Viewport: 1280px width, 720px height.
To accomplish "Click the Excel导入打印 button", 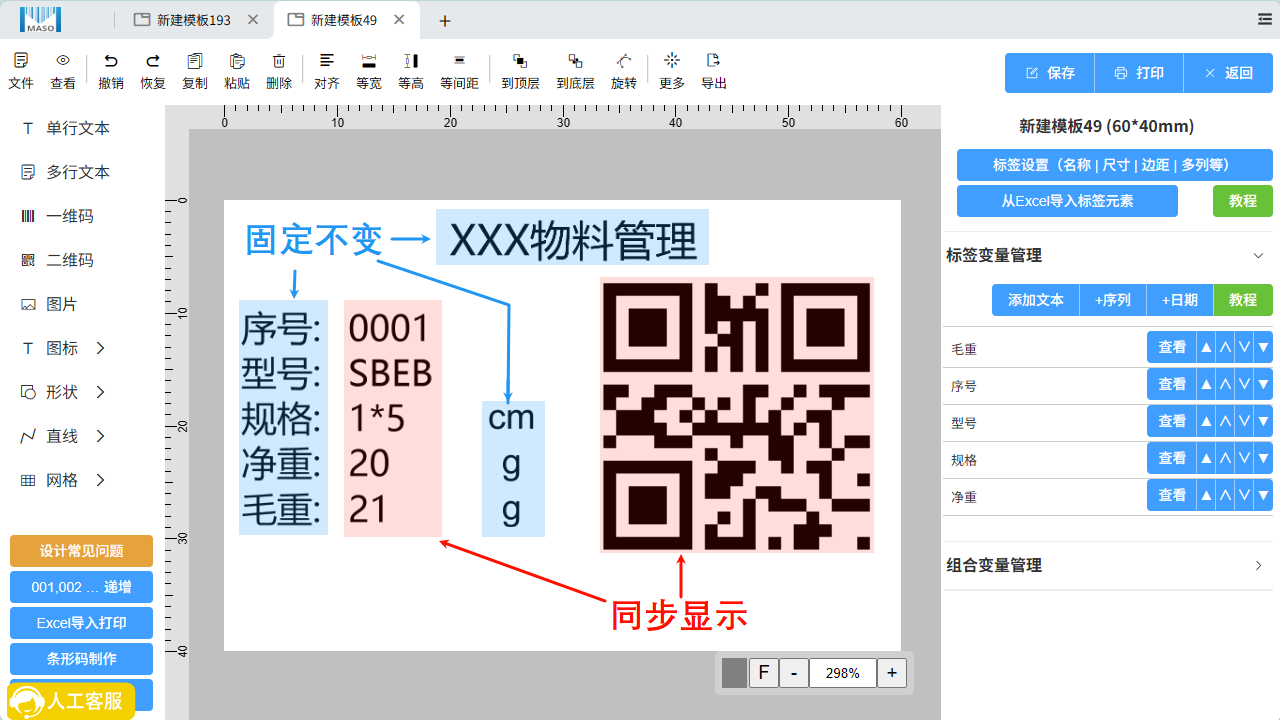I will click(81, 623).
